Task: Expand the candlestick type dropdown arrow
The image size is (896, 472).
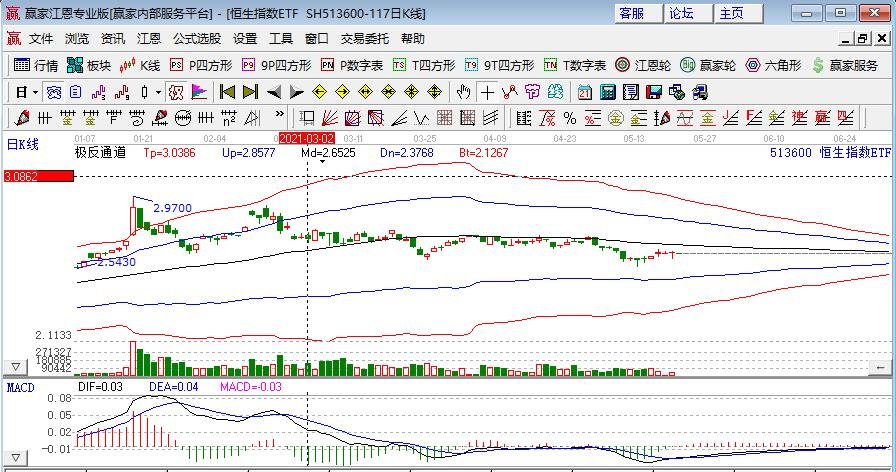Action: pyautogui.click(x=158, y=92)
